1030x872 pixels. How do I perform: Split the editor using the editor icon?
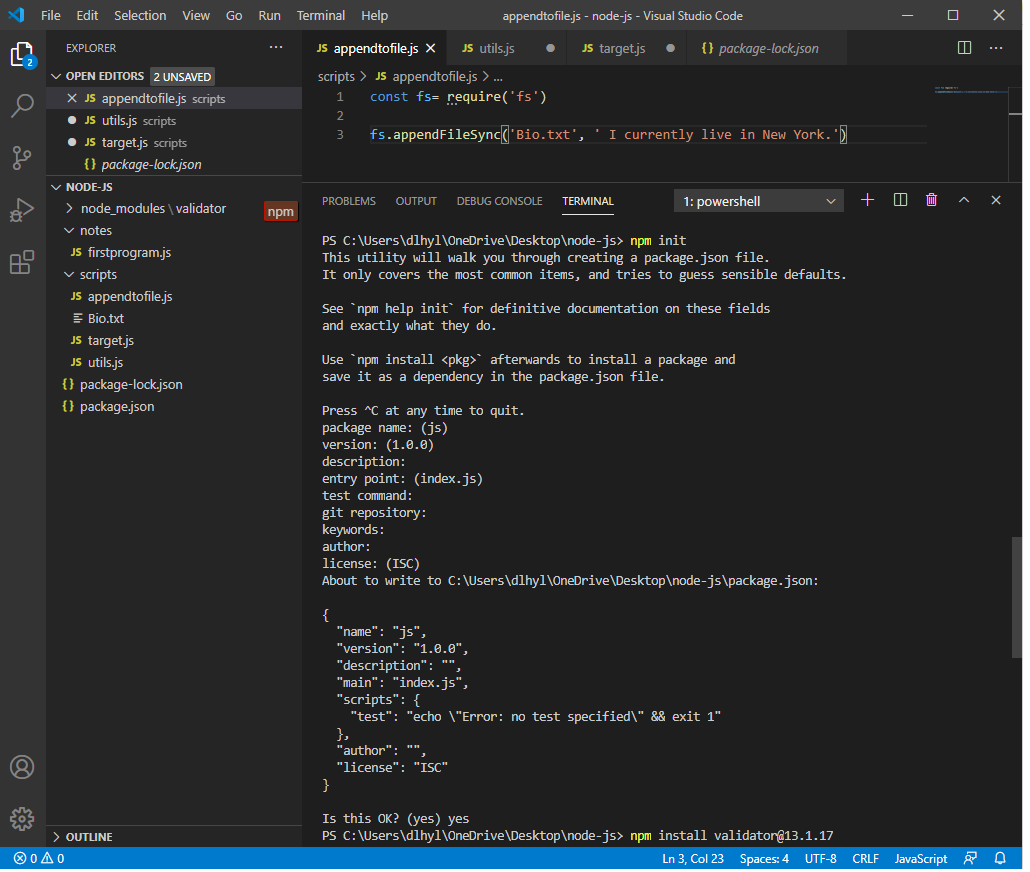tap(963, 47)
